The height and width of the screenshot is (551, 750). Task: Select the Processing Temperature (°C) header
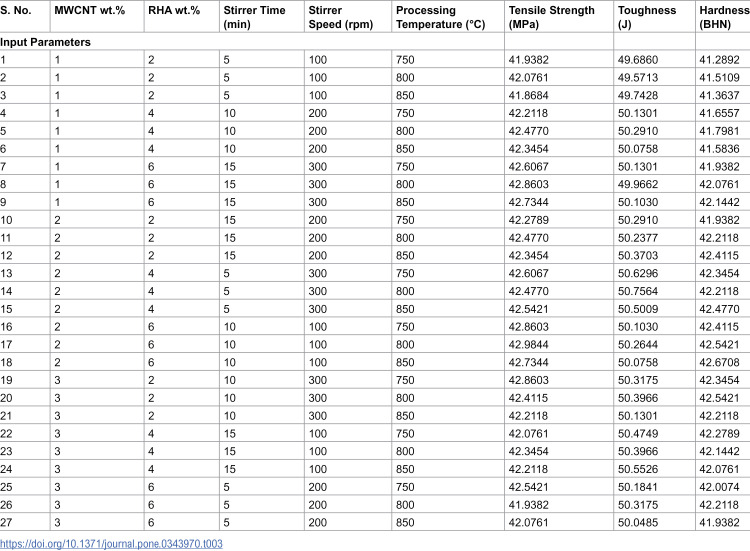pyautogui.click(x=441, y=17)
